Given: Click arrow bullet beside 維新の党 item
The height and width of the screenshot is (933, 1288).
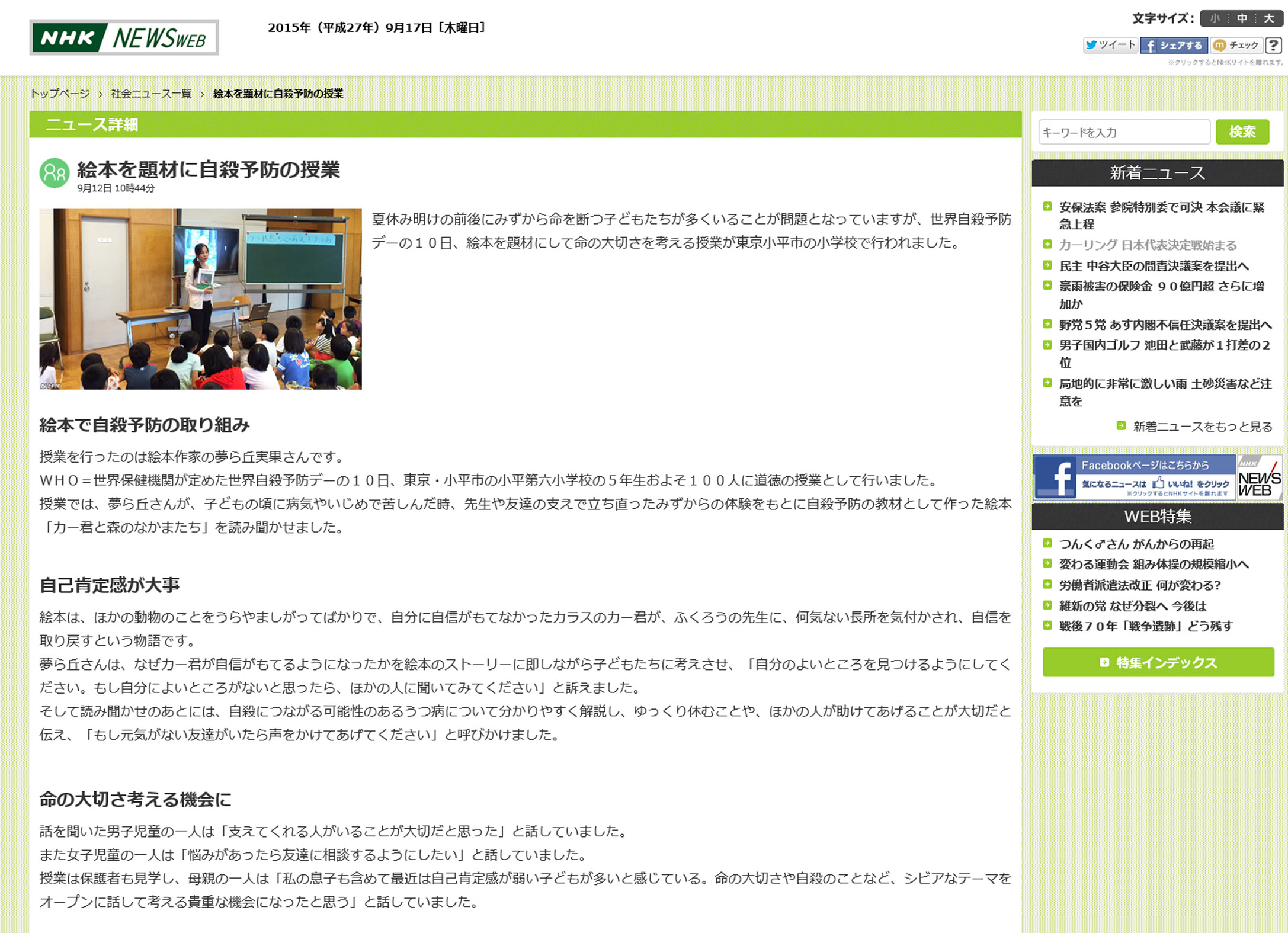Looking at the screenshot, I should [x=1047, y=605].
